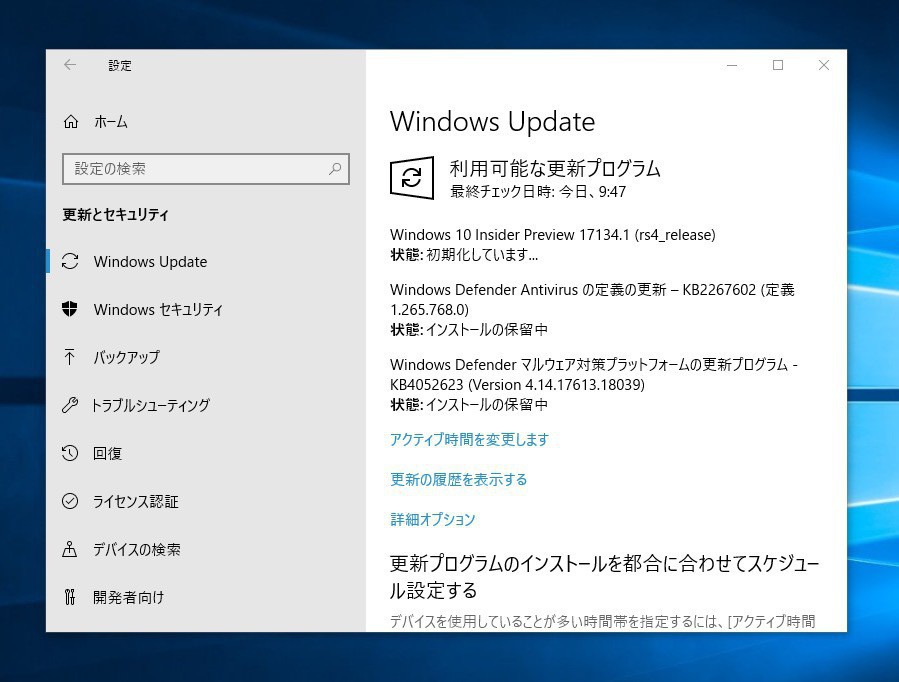Open ホーム settings page
Image resolution: width=899 pixels, height=682 pixels.
tap(111, 121)
